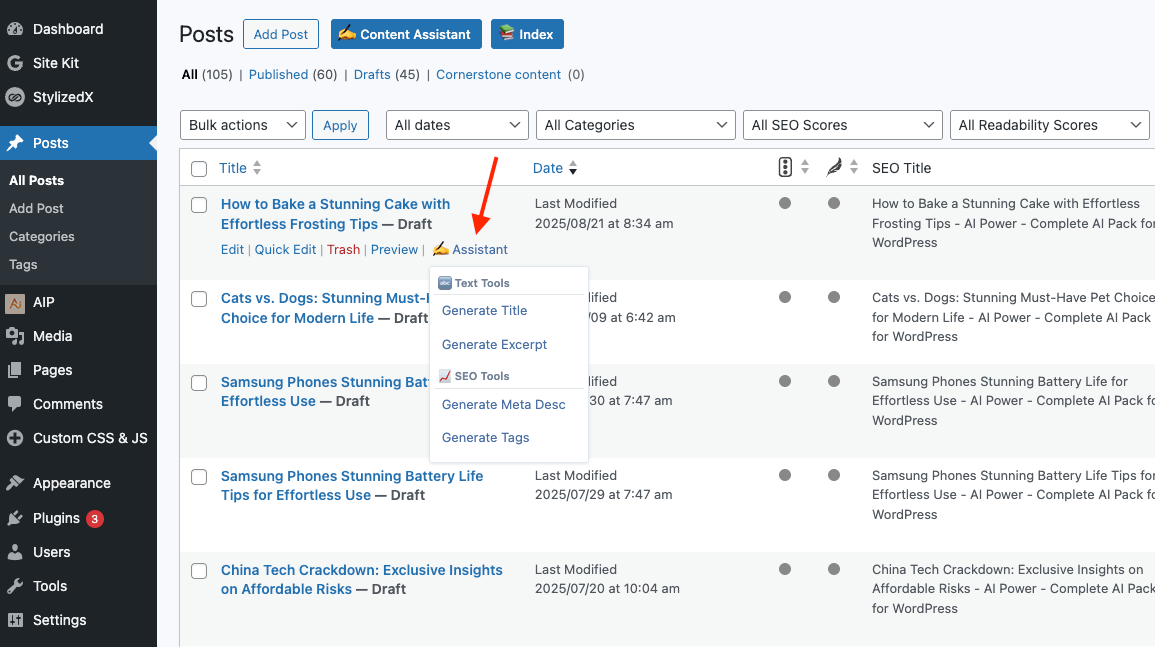Sort posts by Title column header
This screenshot has width=1155, height=647.
[x=233, y=168]
